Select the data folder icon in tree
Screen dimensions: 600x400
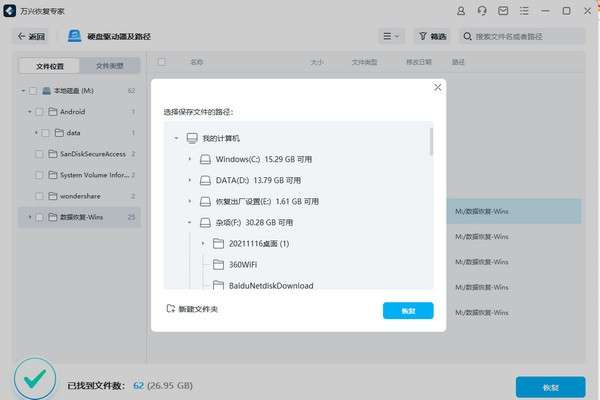(x=59, y=133)
